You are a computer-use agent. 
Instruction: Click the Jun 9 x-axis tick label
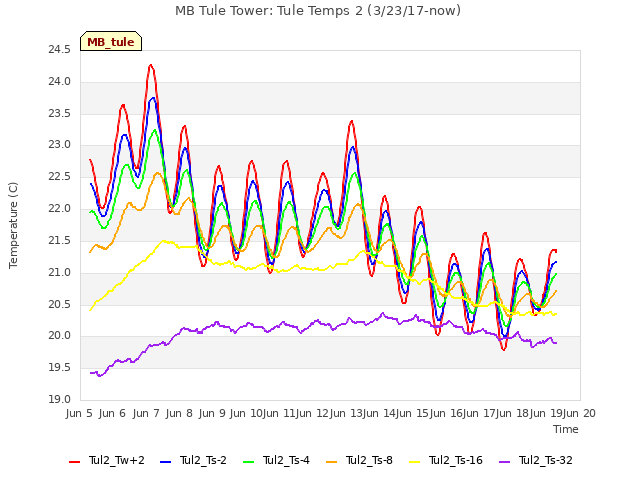tap(212, 413)
